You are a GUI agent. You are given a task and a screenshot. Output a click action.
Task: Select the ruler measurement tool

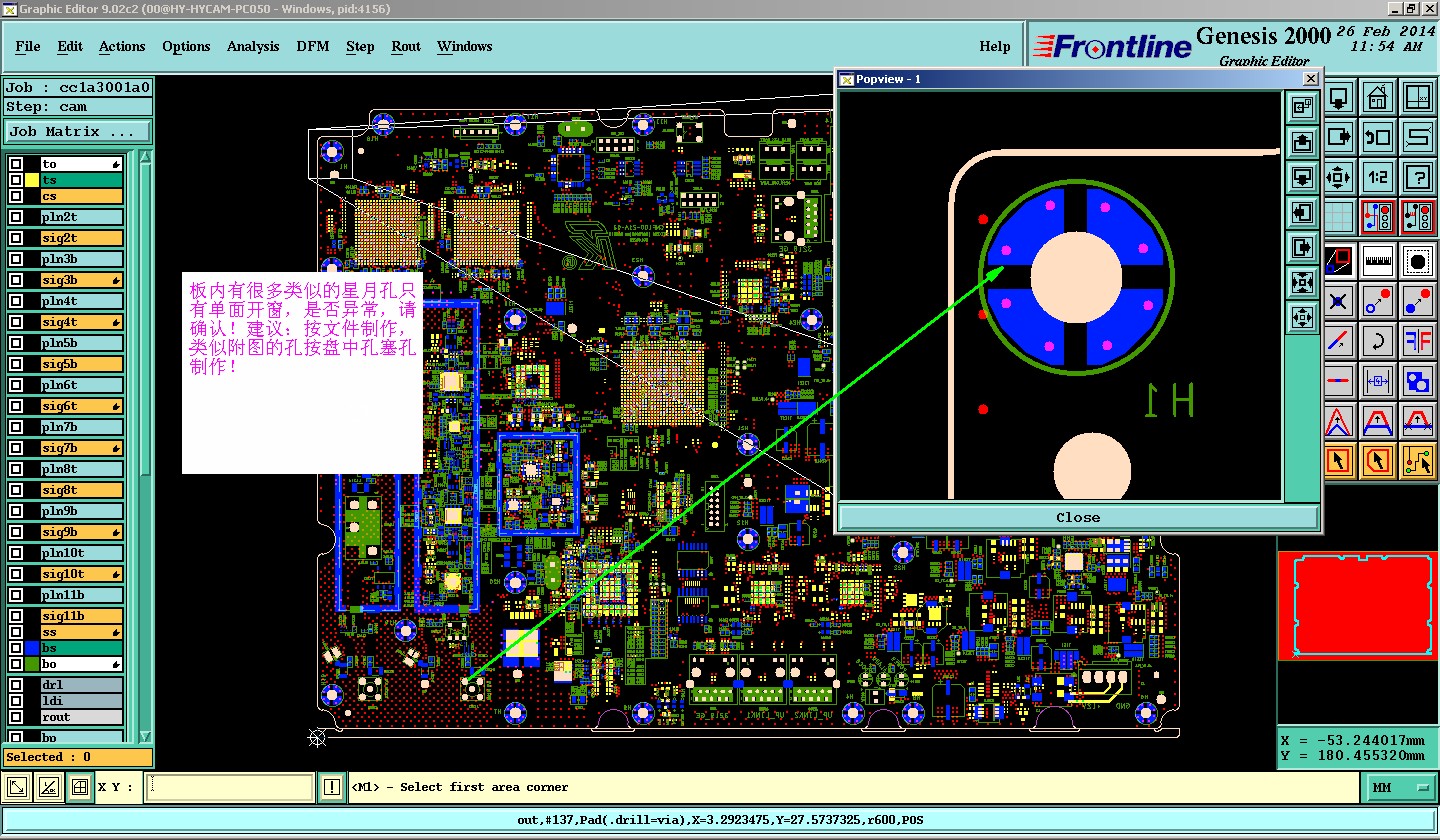pyautogui.click(x=1378, y=260)
